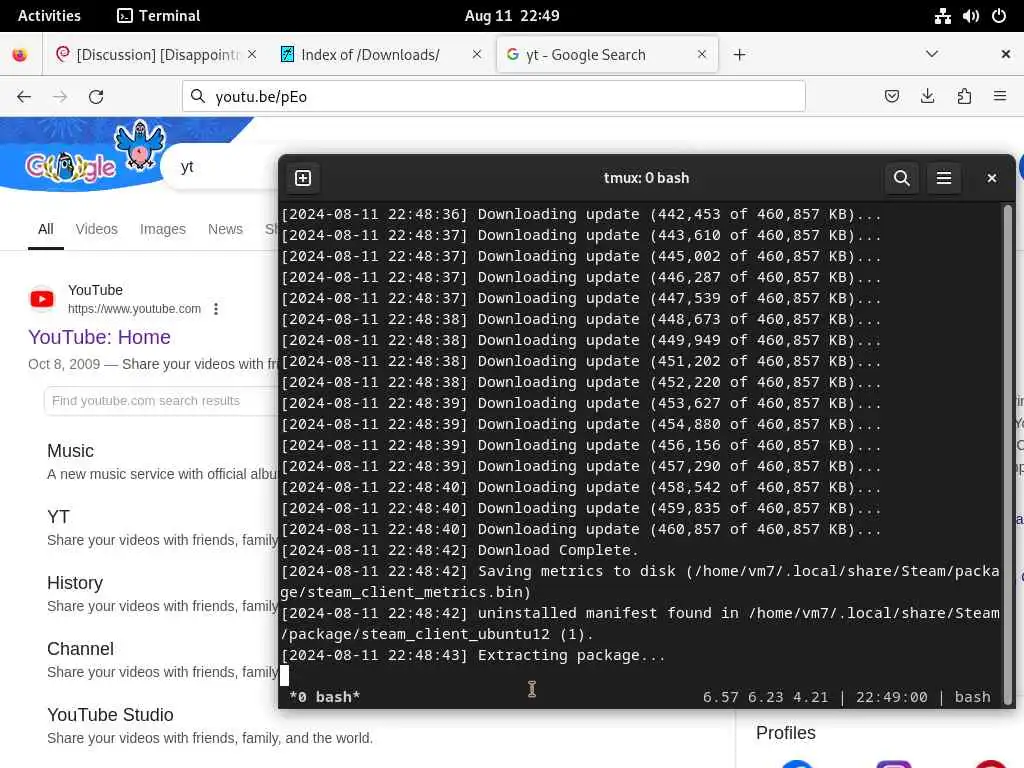Viewport: 1024px width, 768px height.
Task: Switch to the Images search tab
Action: coord(163,229)
